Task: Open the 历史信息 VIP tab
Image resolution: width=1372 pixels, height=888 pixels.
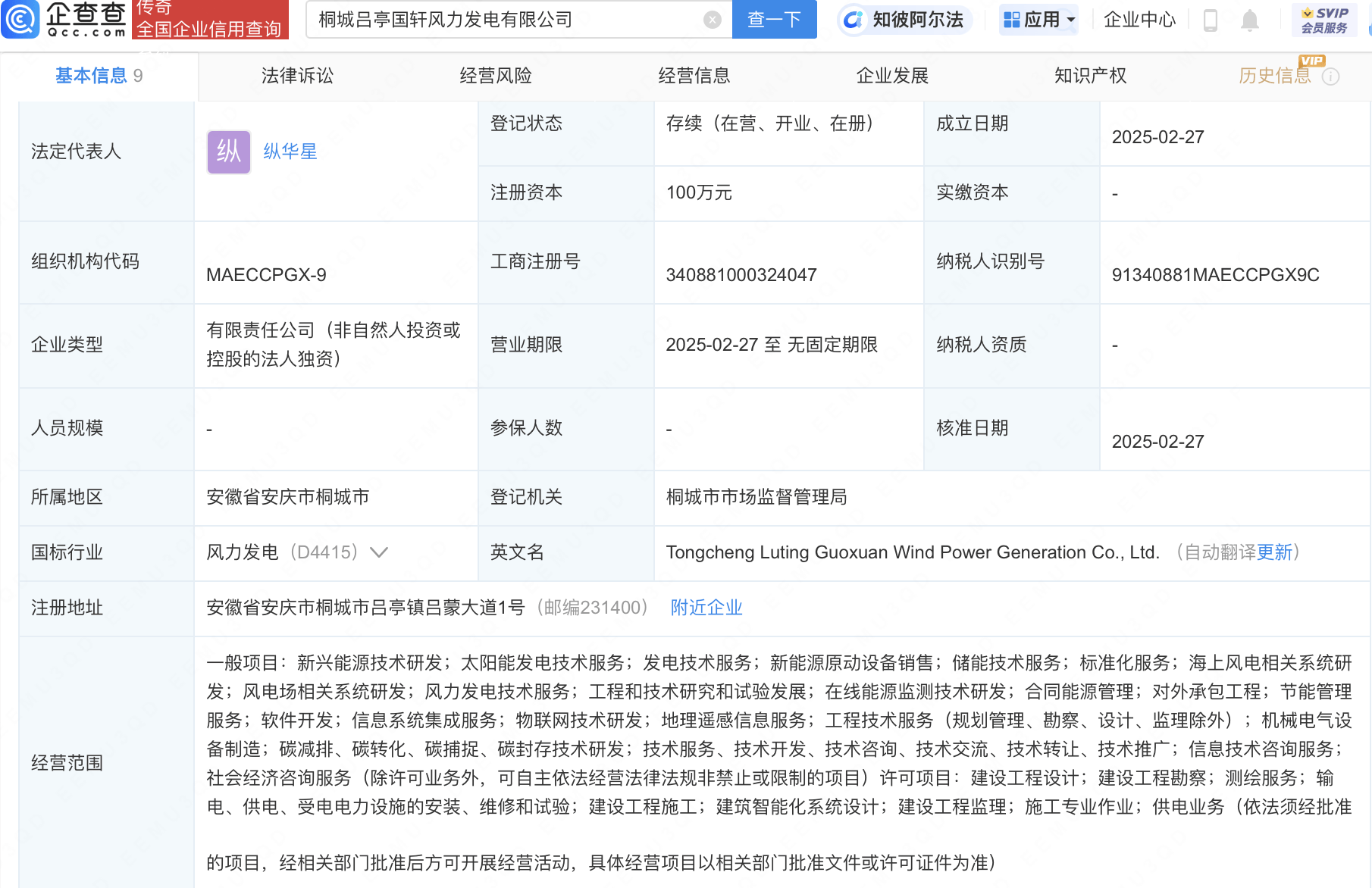Action: [1275, 76]
